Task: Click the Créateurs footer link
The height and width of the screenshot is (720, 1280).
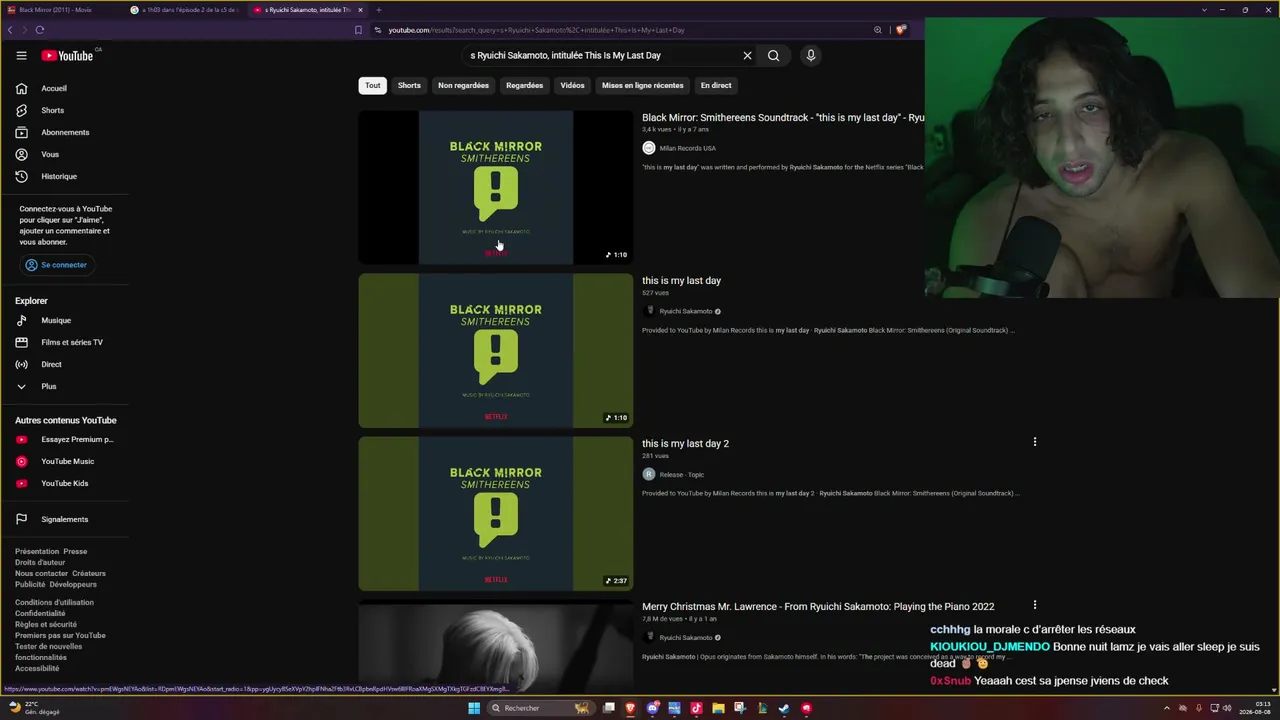Action: (x=89, y=573)
